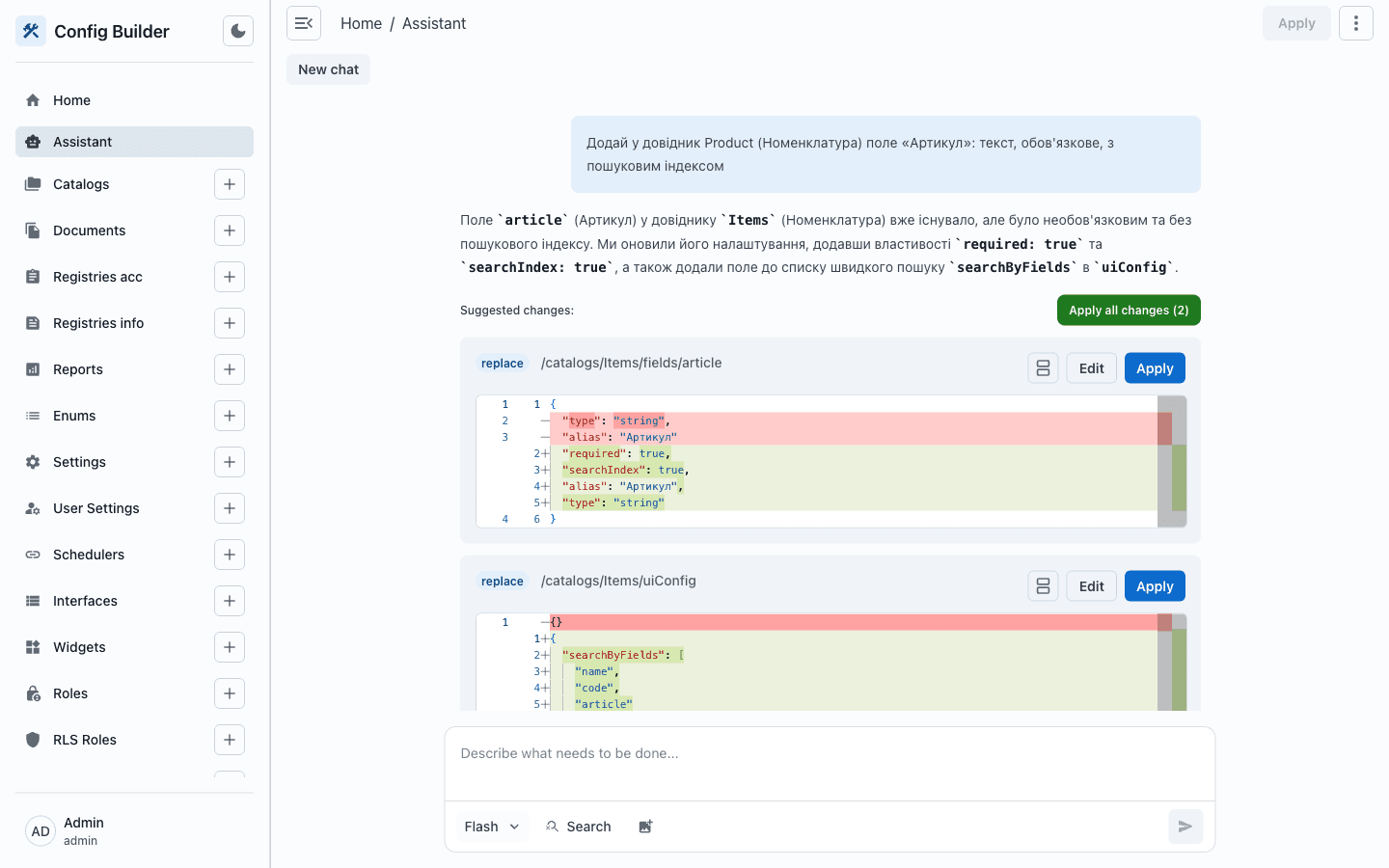Screen dimensions: 1389x868
Task: Open User Settings section
Action: (x=96, y=508)
